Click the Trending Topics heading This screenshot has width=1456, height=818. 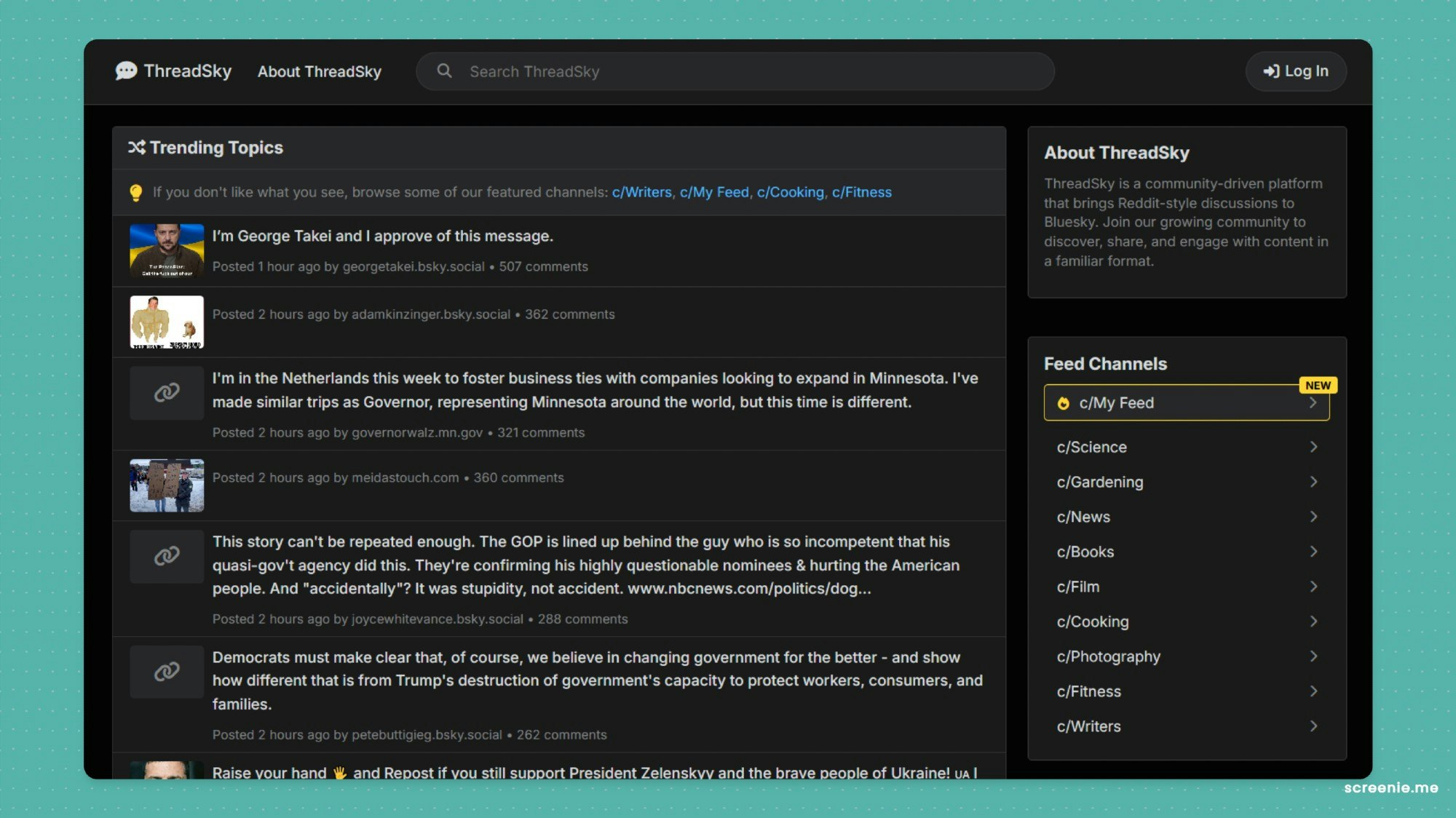[x=216, y=148]
